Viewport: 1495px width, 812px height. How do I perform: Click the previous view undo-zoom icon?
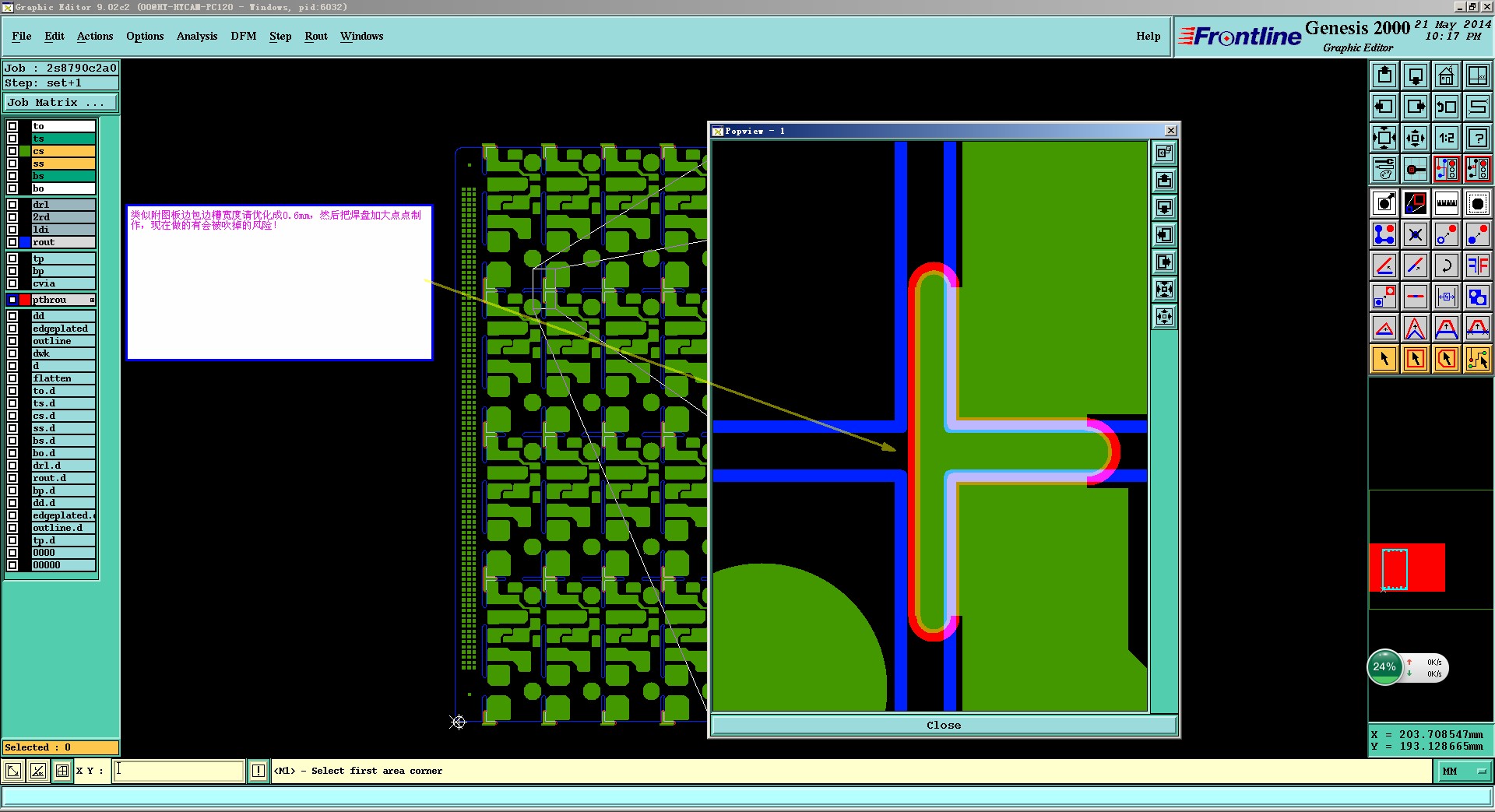pyautogui.click(x=1447, y=107)
